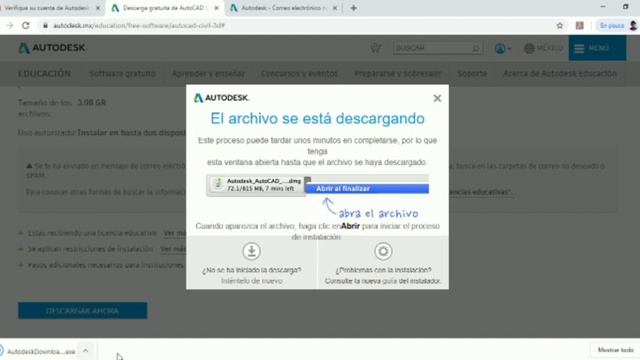This screenshot has width=640, height=360.
Task: Click Ver más next to restricciones
Action: [x=173, y=249]
